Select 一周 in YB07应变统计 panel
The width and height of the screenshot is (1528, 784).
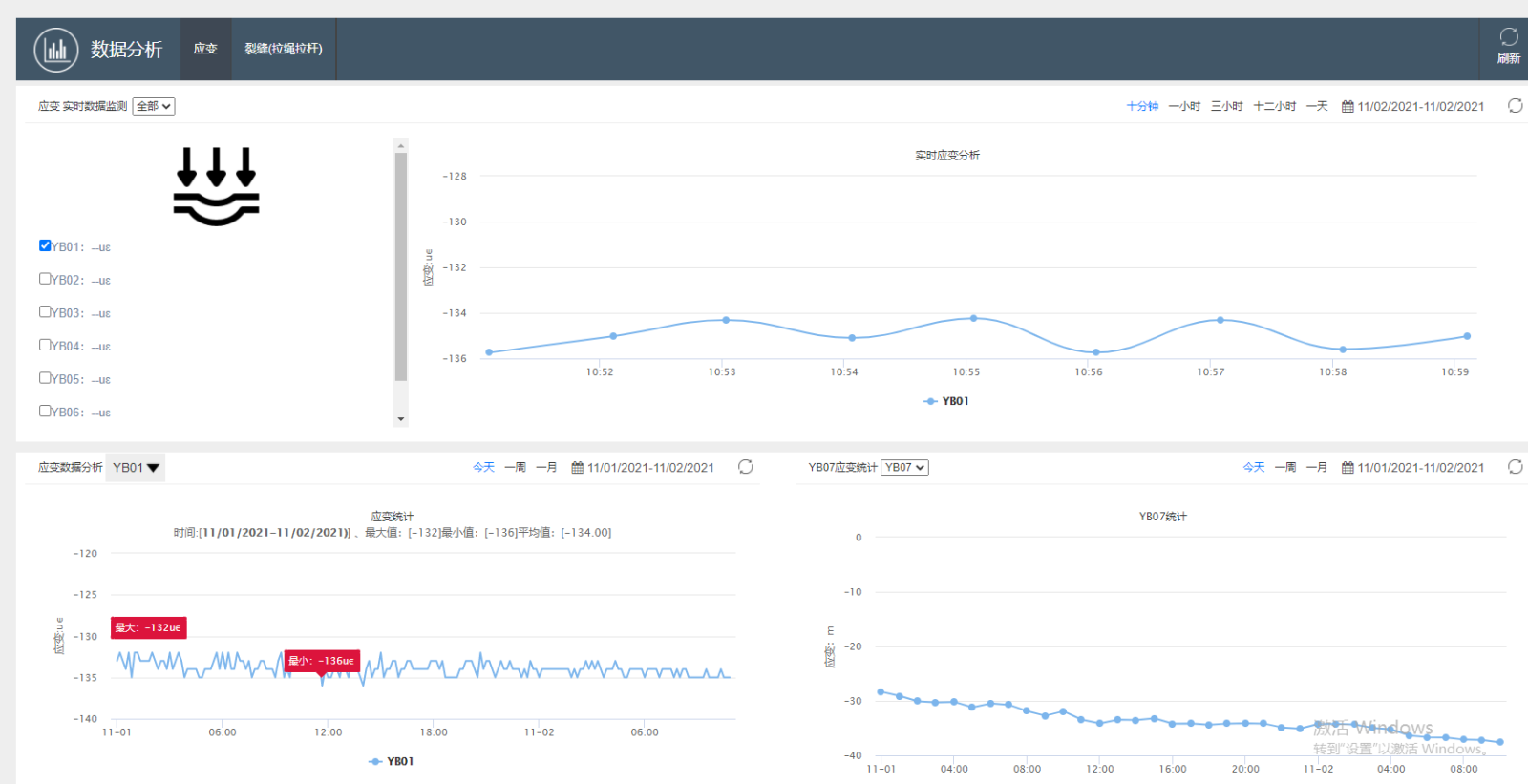pyautogui.click(x=1285, y=467)
